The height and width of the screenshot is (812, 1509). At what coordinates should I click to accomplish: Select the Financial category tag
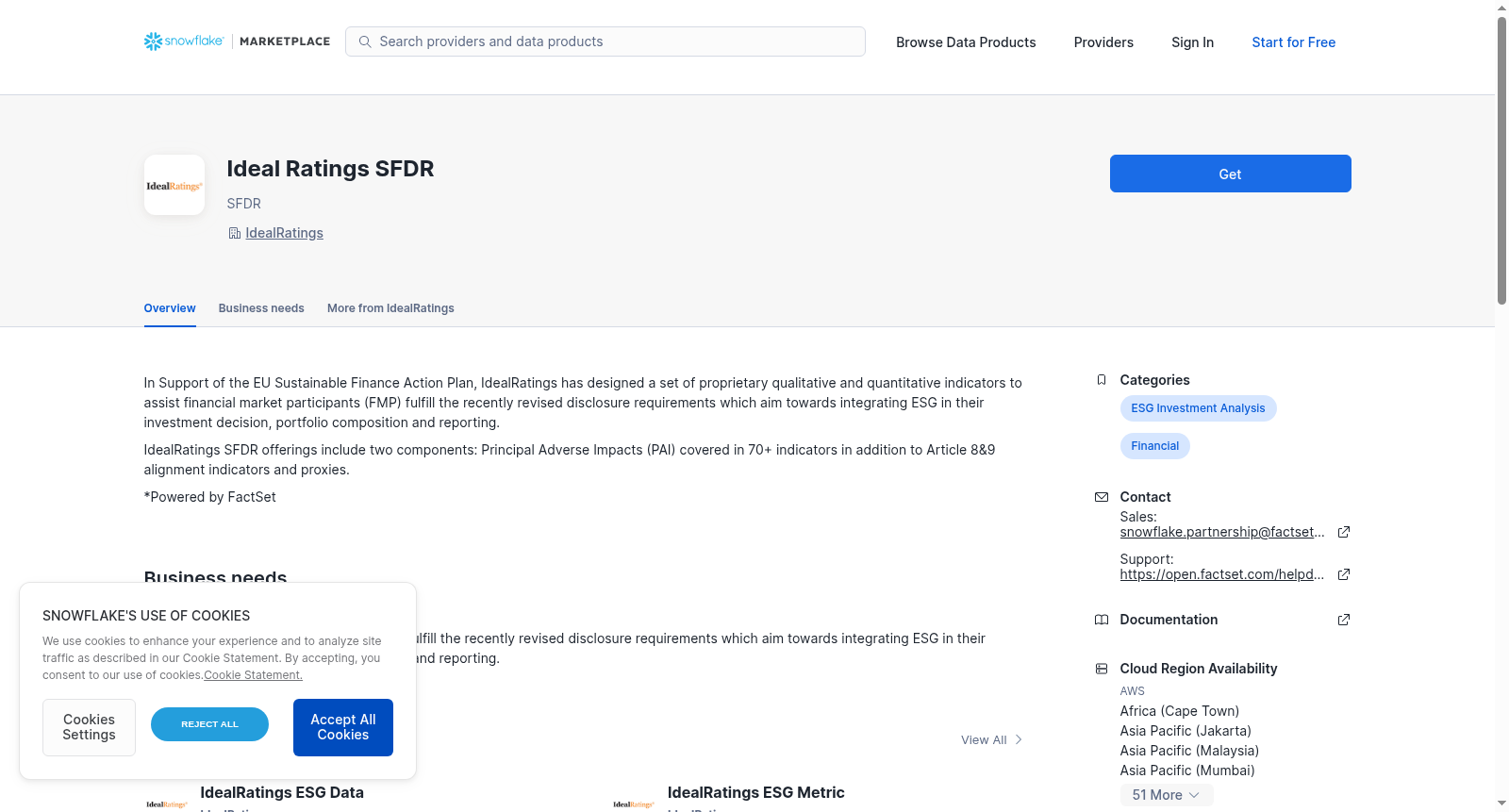point(1155,446)
